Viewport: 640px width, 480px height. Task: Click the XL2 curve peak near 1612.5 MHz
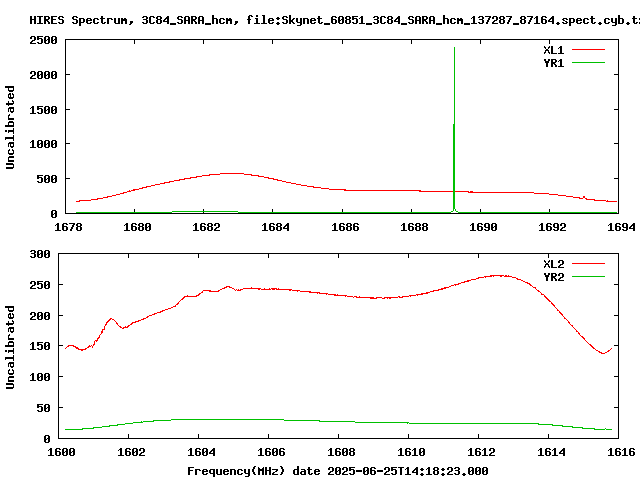coord(499,276)
